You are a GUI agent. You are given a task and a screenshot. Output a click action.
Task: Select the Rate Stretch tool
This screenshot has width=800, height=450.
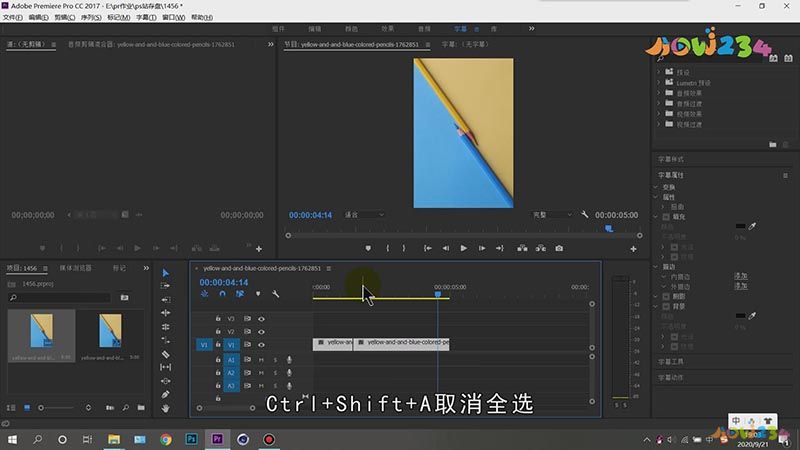click(165, 327)
